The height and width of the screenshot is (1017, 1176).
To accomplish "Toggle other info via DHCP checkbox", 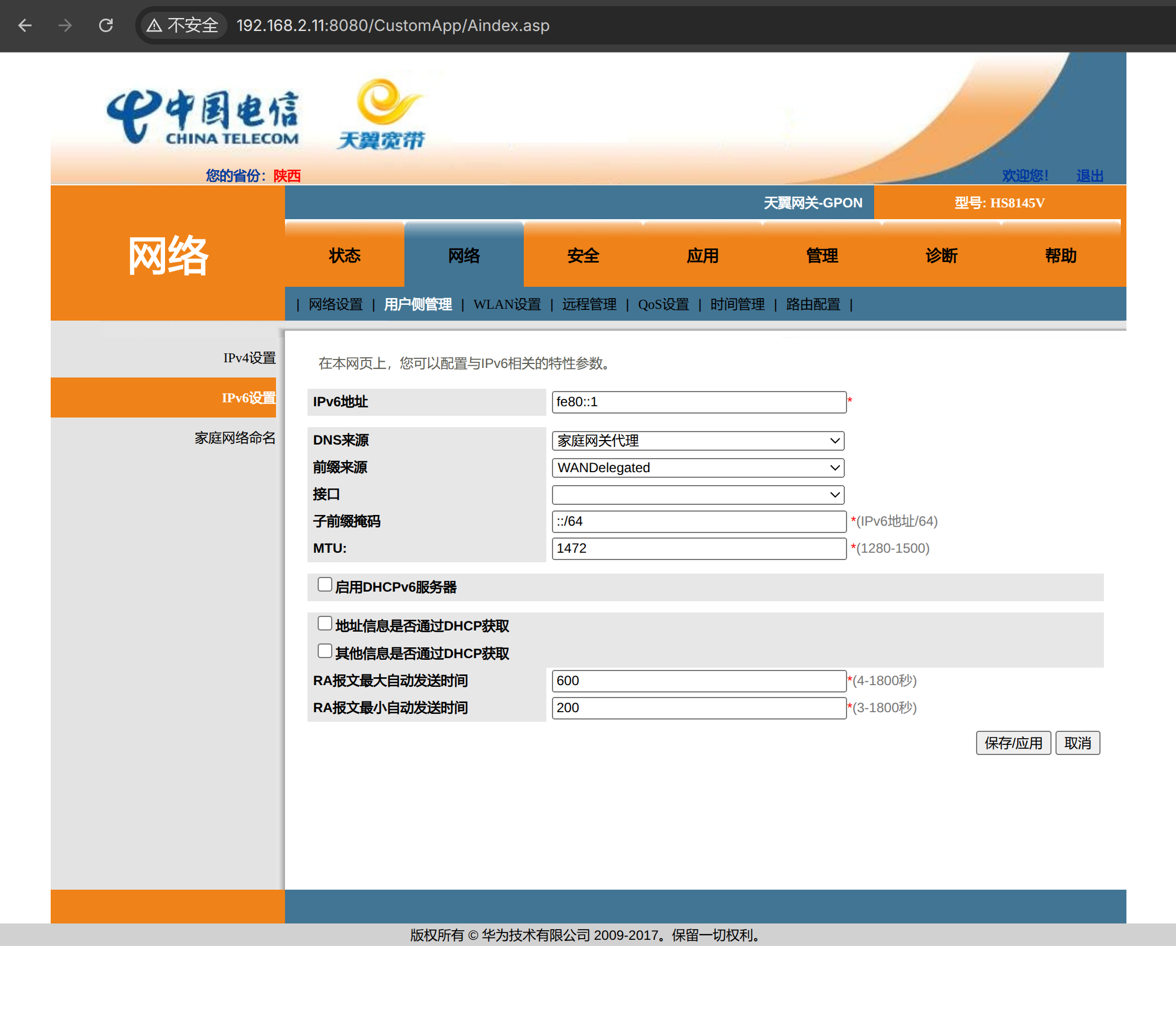I will 324,651.
